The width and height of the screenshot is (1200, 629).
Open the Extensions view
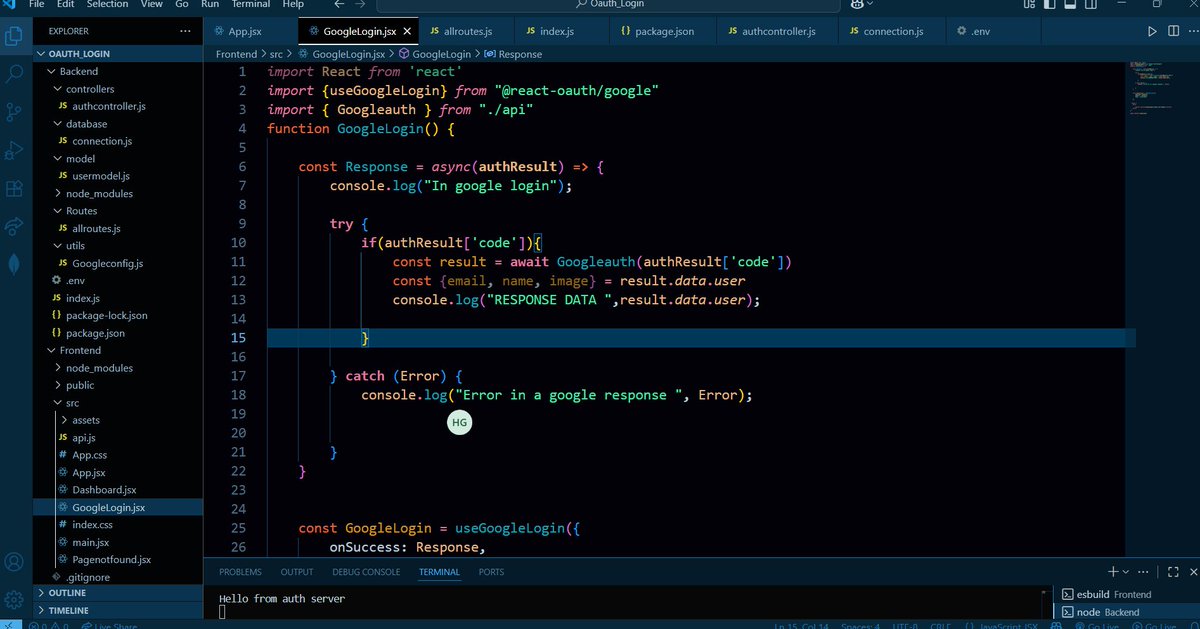14,188
